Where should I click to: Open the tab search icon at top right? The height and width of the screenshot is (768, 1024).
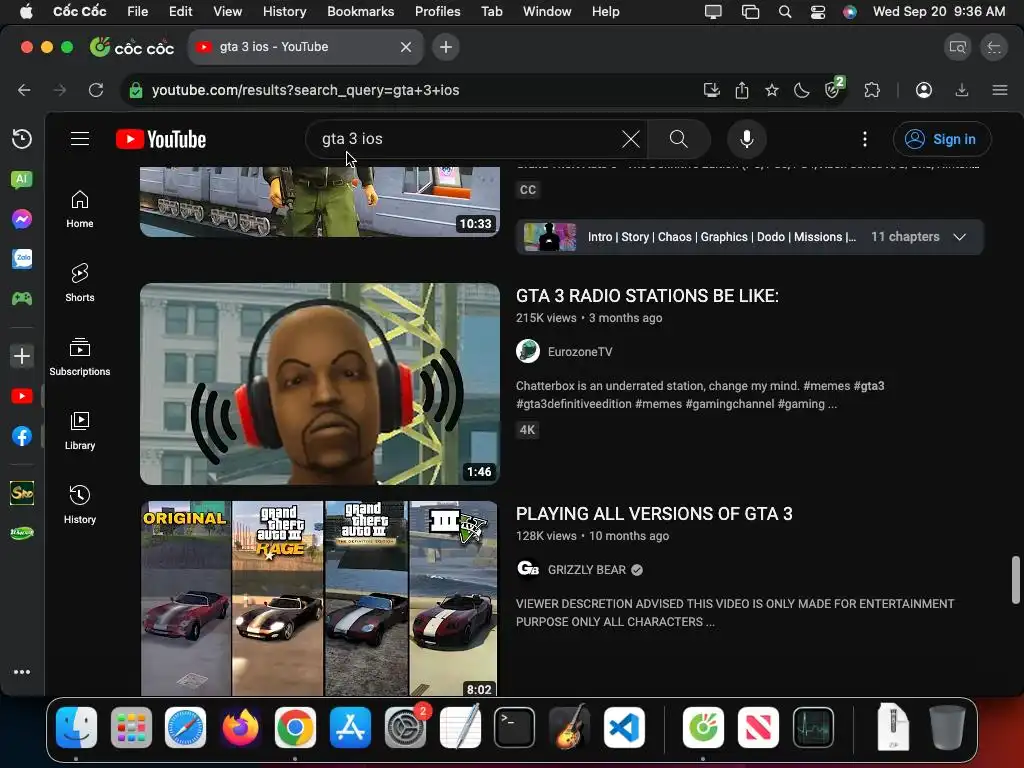(x=957, y=47)
